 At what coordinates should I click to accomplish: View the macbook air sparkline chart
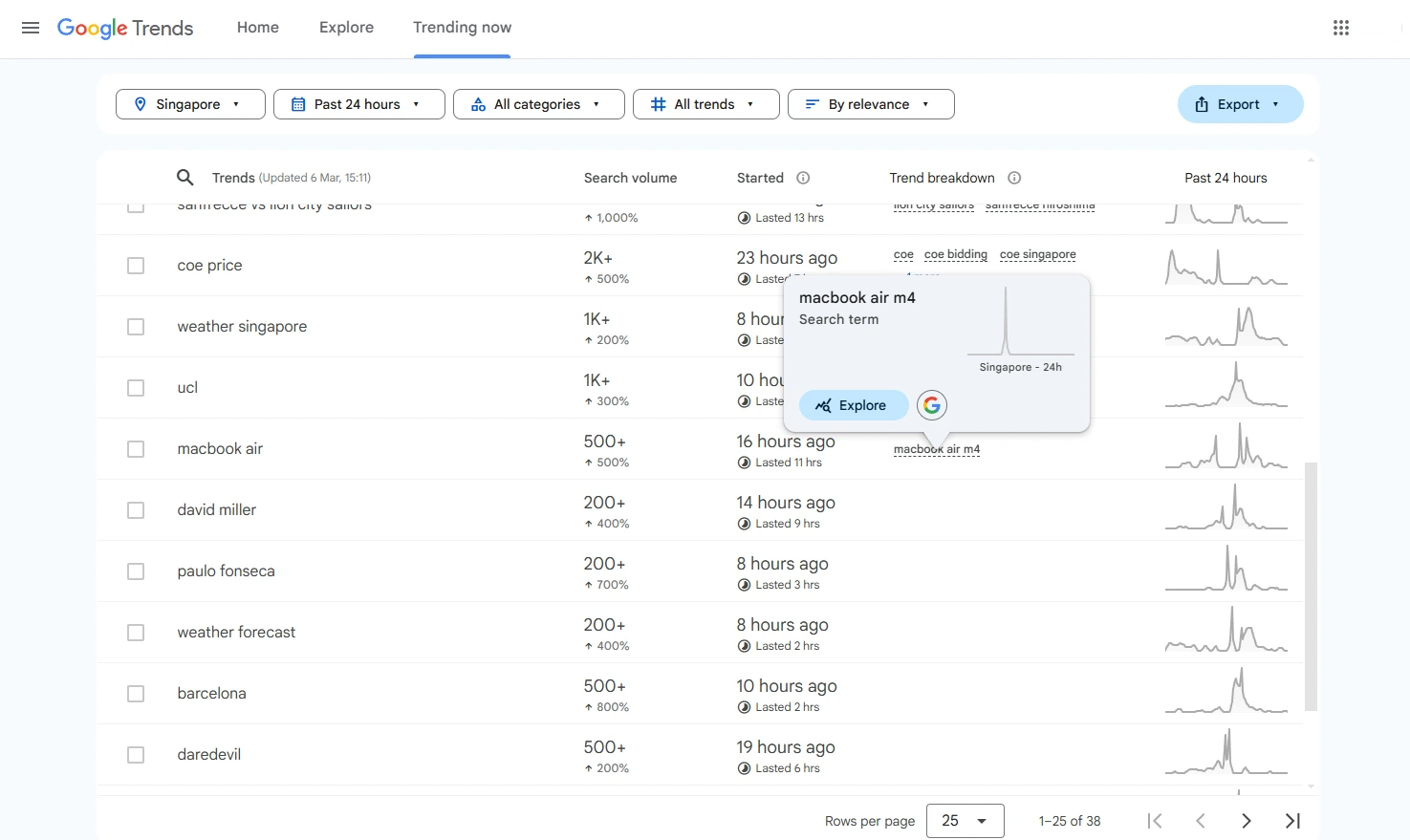click(x=1226, y=447)
